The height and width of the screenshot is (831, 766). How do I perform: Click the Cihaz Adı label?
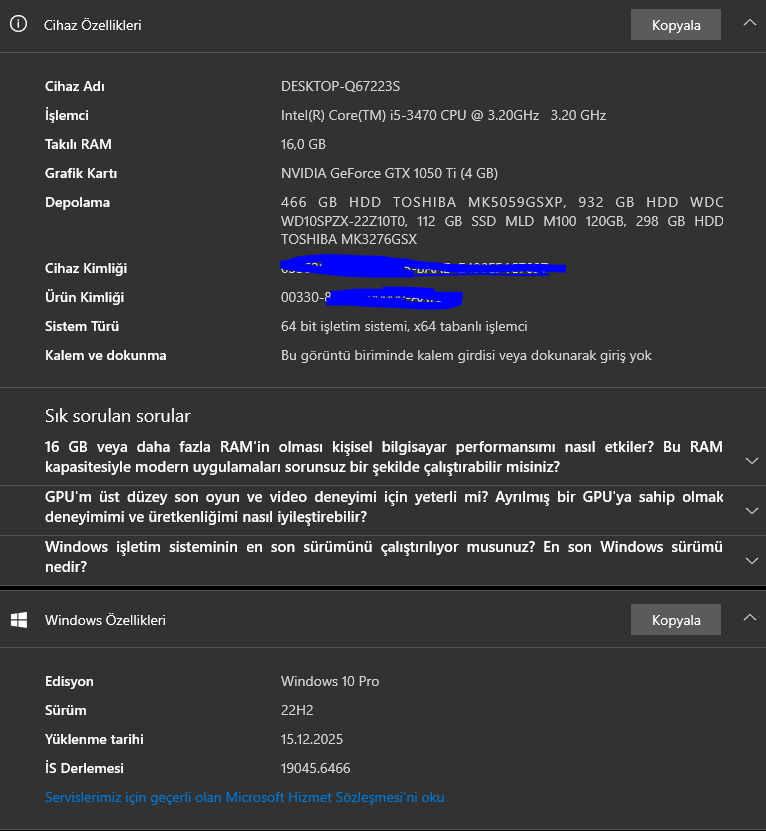(x=75, y=86)
